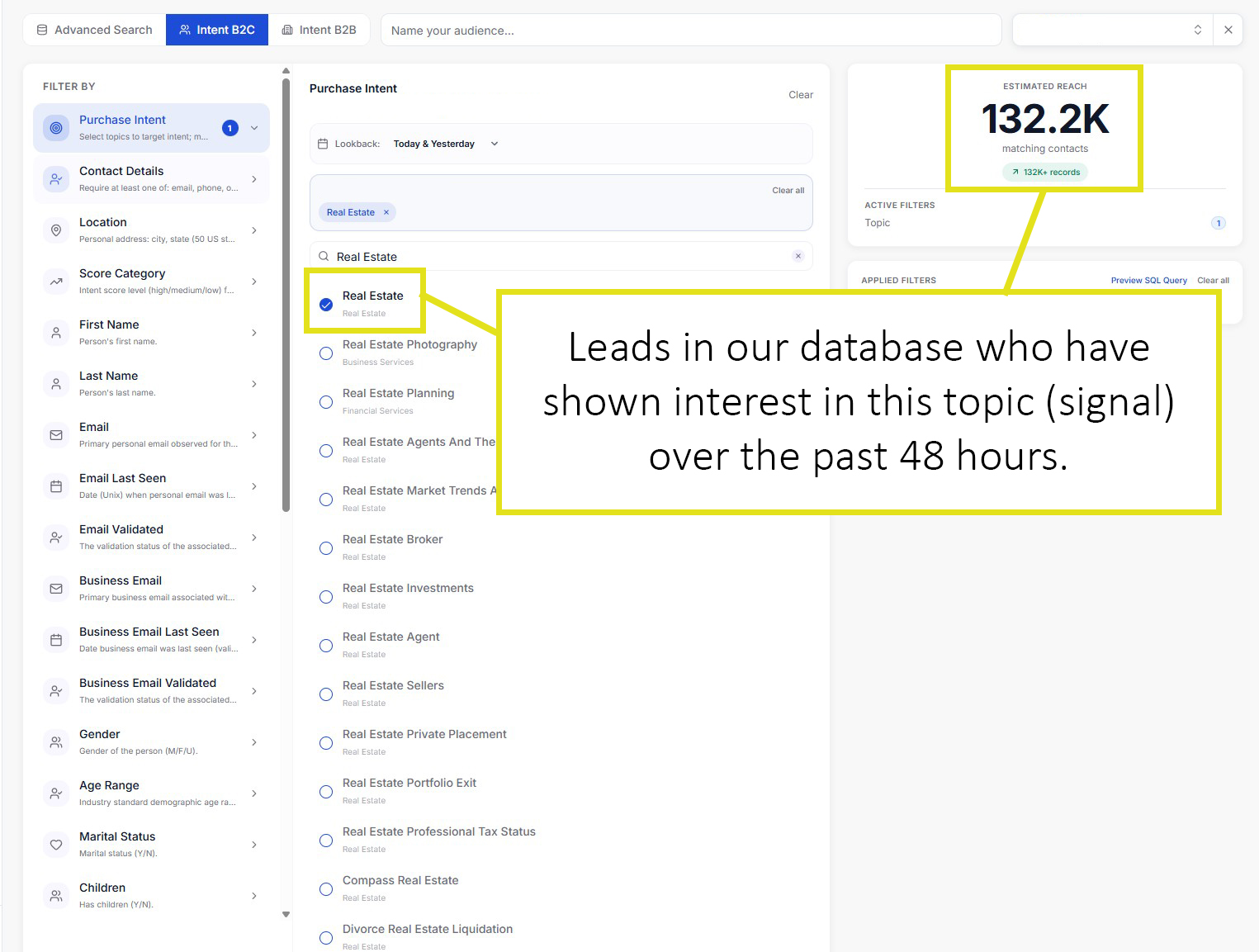This screenshot has width=1259, height=952.
Task: Open the top-right audience selector dropdown
Action: point(1113,30)
